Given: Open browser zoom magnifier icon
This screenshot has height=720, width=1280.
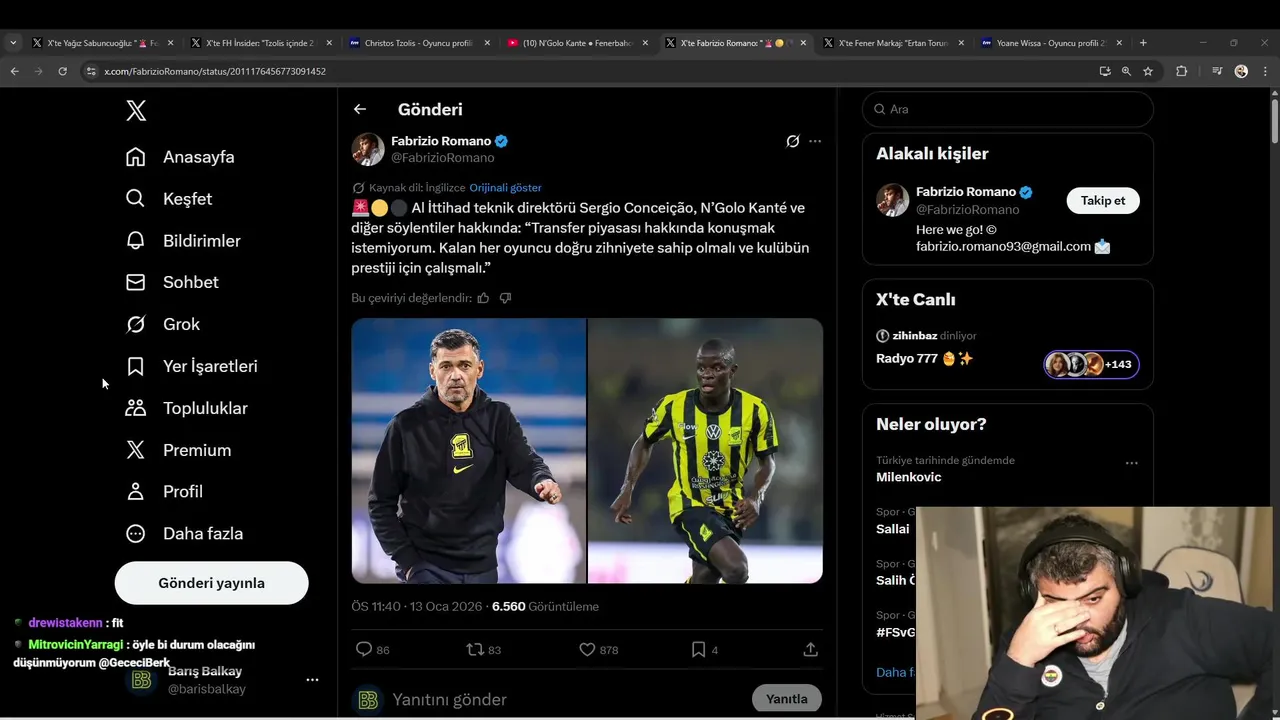Looking at the screenshot, I should [x=1126, y=71].
